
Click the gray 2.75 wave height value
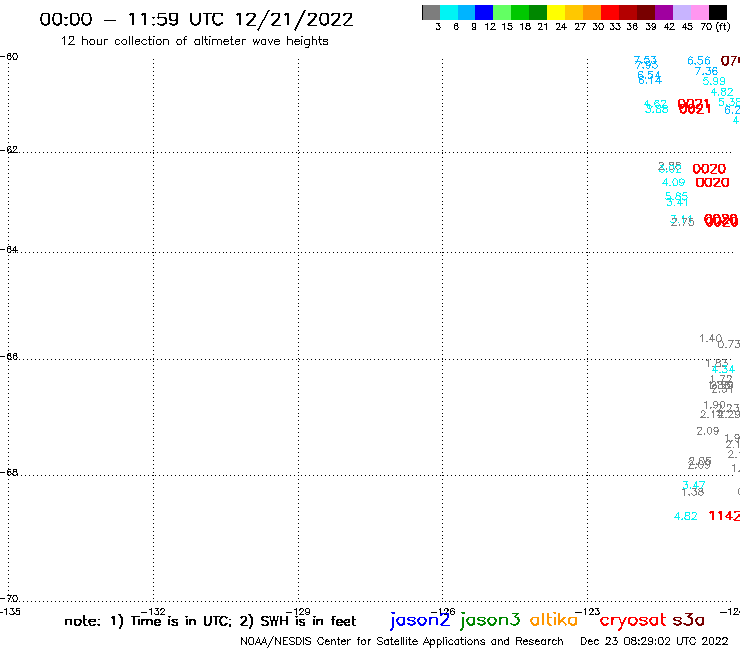[x=682, y=222]
